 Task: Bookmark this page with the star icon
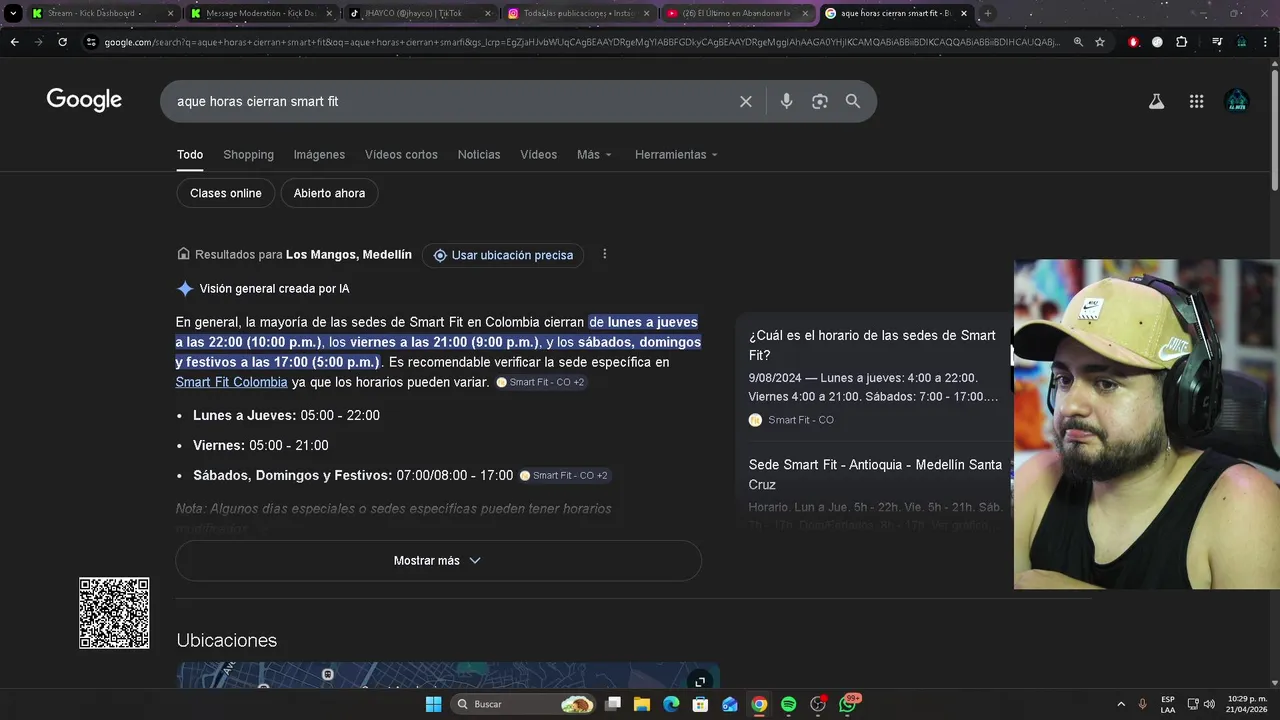tap(1100, 42)
